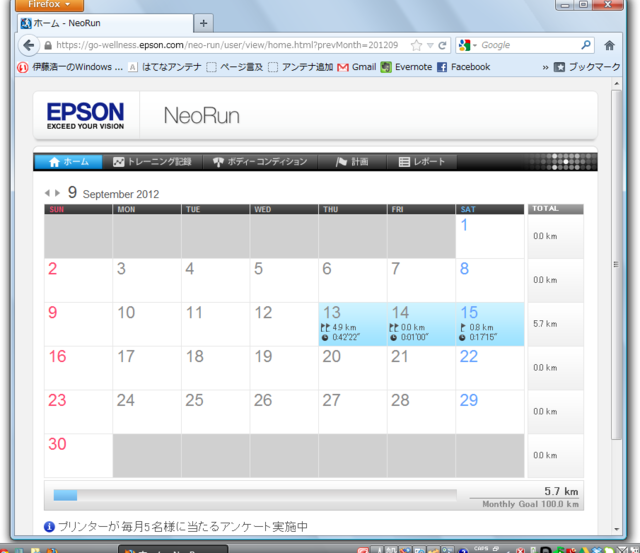Open the プリンター survey announcement link

point(183,527)
